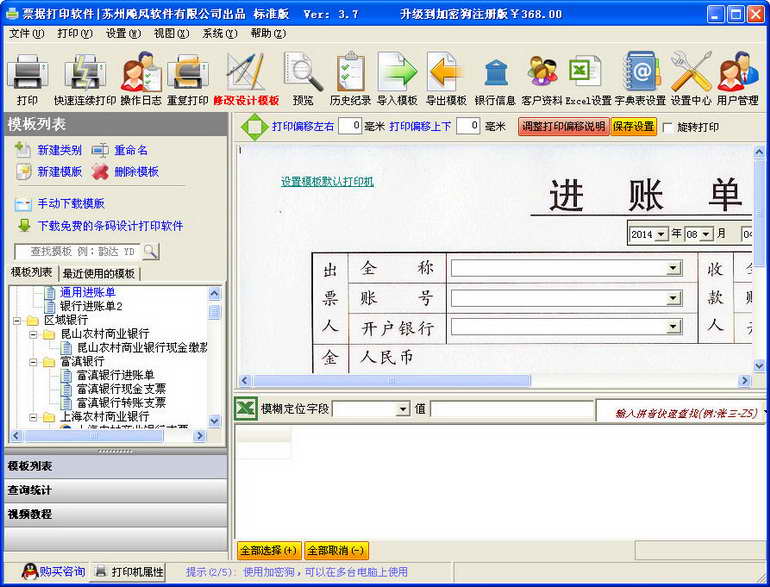The width and height of the screenshot is (770, 587).
Task: Click the 全部选择(+) button
Action: (x=269, y=551)
